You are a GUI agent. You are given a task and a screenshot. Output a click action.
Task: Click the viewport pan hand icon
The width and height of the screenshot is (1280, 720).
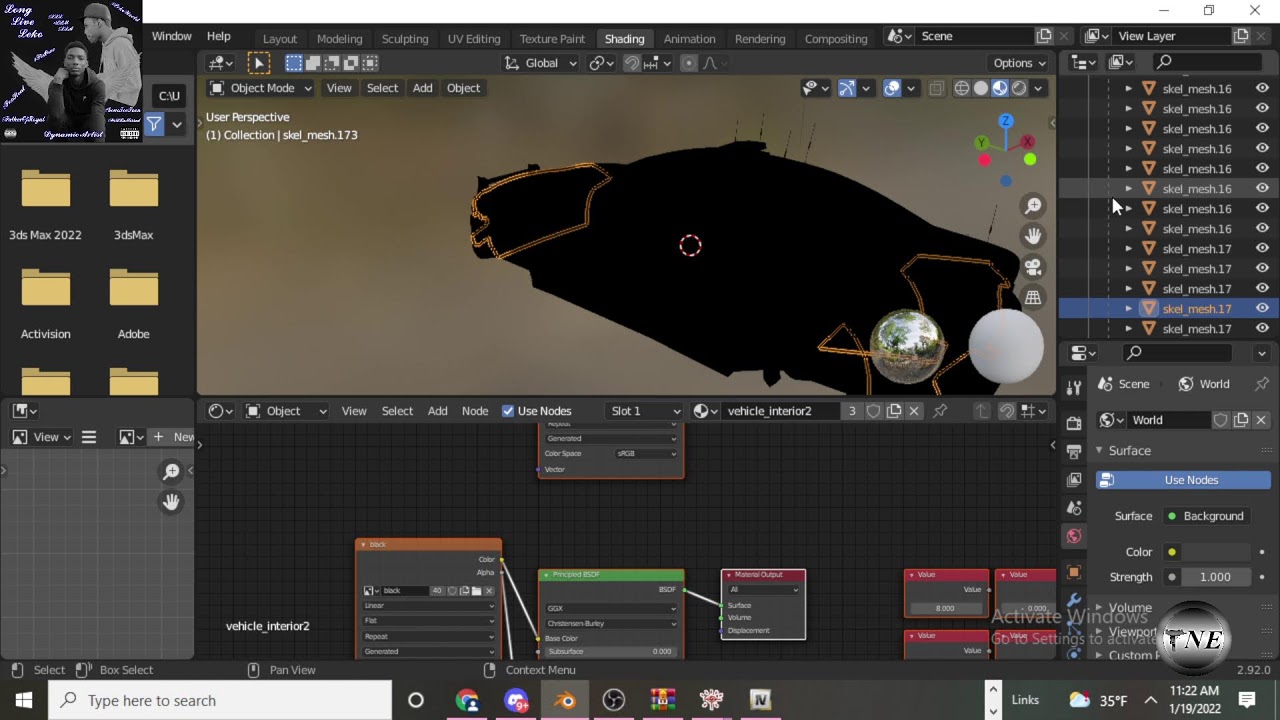click(x=1033, y=236)
